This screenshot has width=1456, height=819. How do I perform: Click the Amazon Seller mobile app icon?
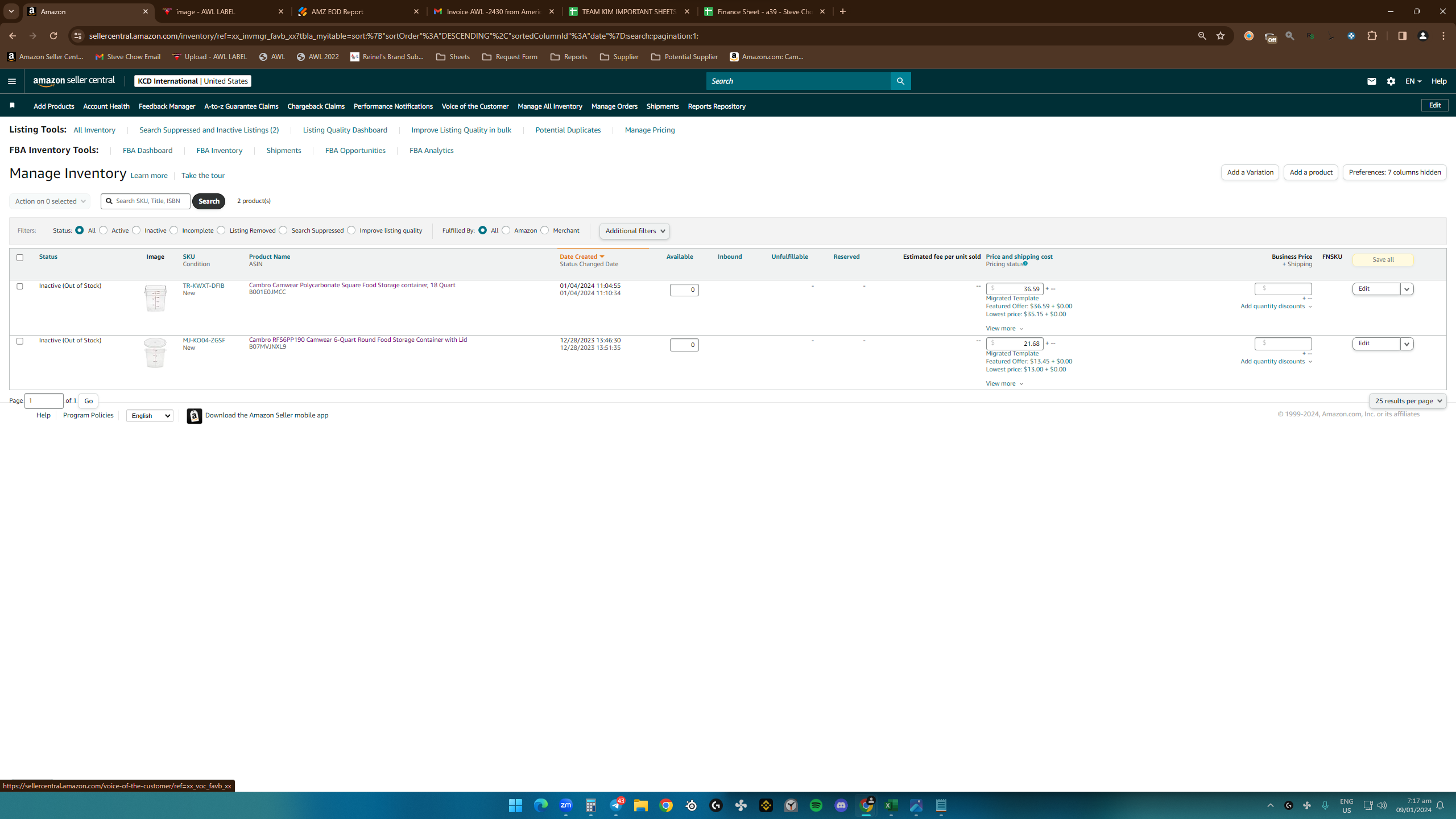point(195,416)
